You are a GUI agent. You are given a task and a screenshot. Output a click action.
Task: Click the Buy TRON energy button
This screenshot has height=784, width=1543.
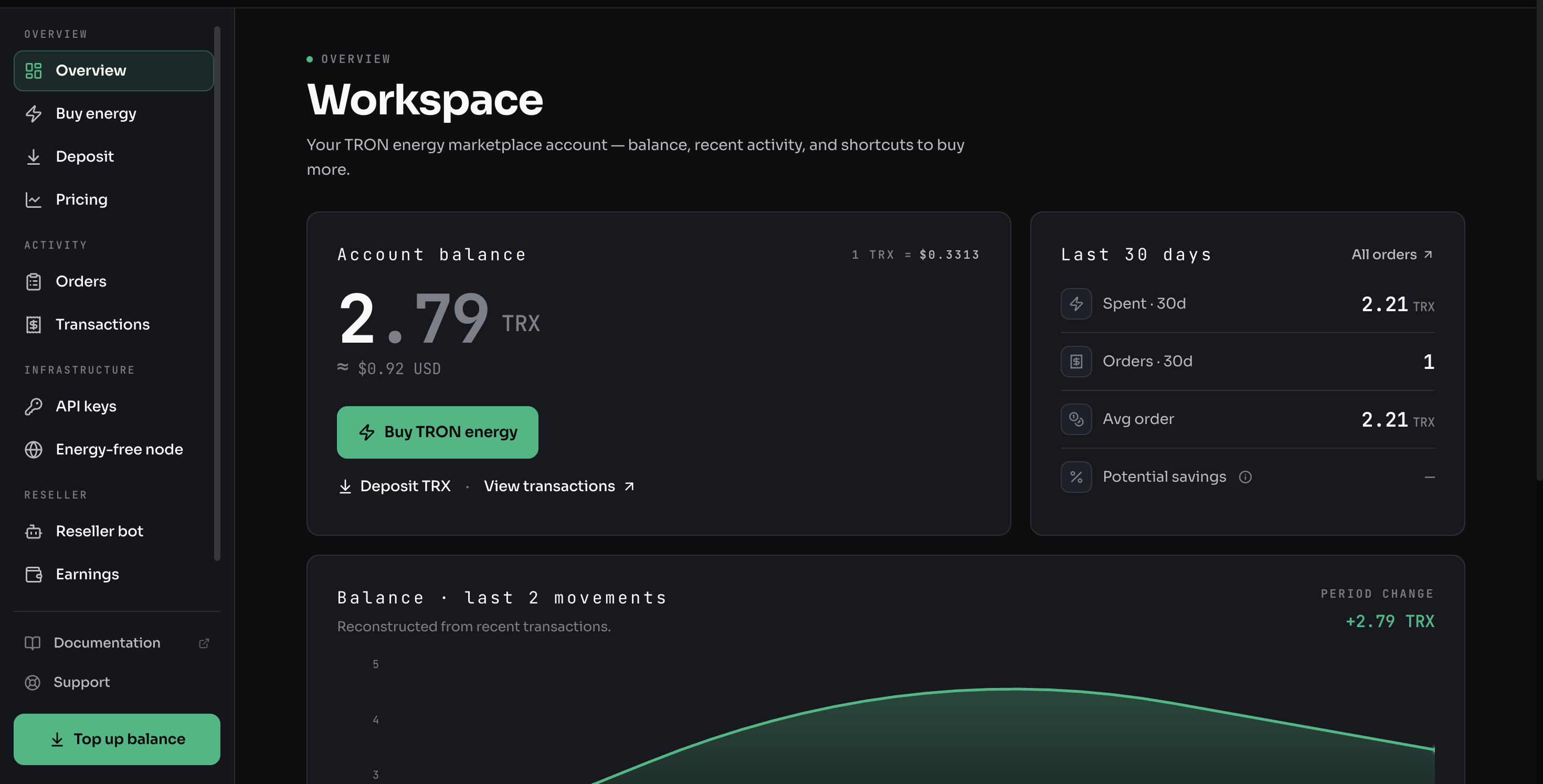(437, 432)
